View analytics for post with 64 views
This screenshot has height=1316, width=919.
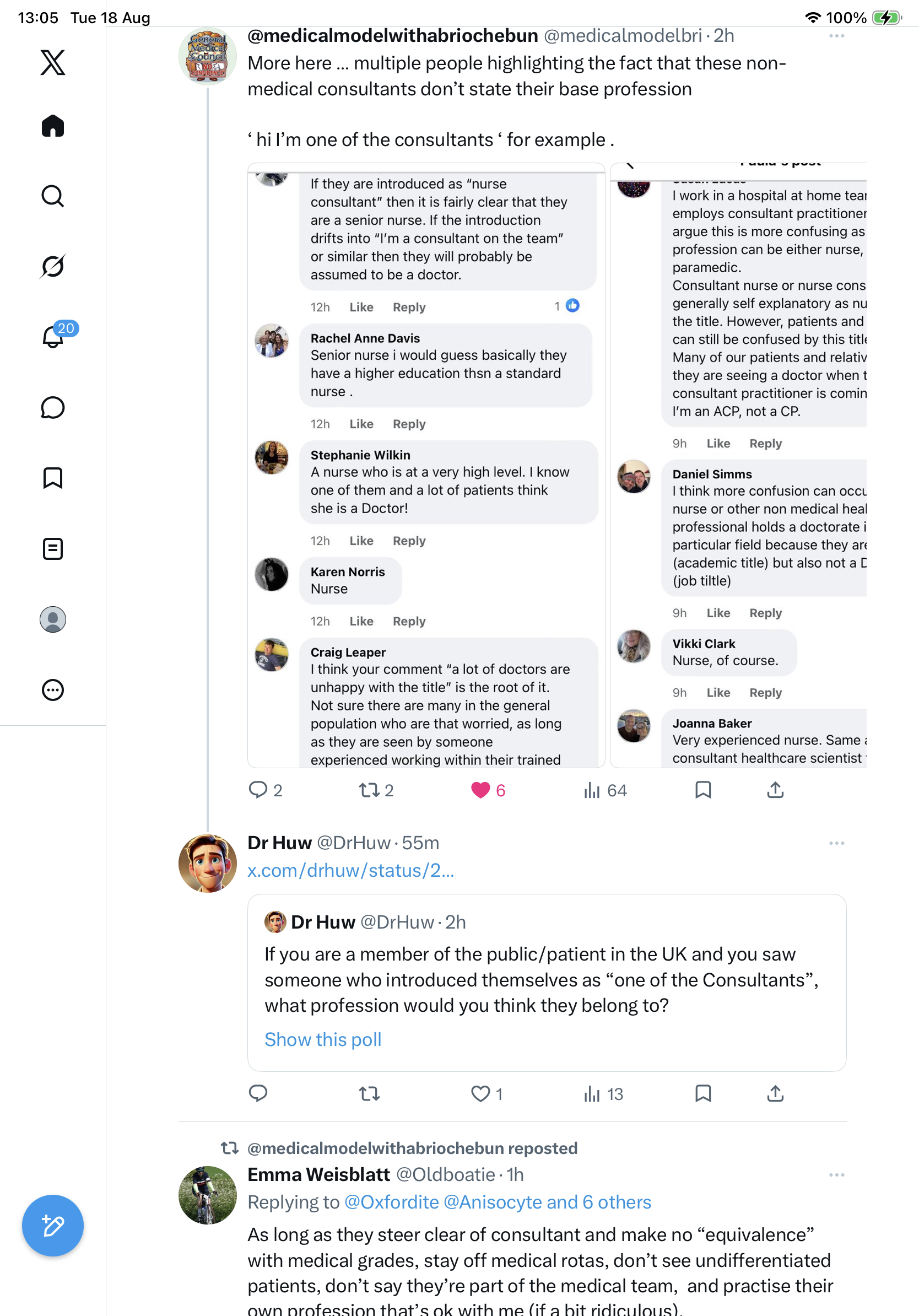coord(605,790)
